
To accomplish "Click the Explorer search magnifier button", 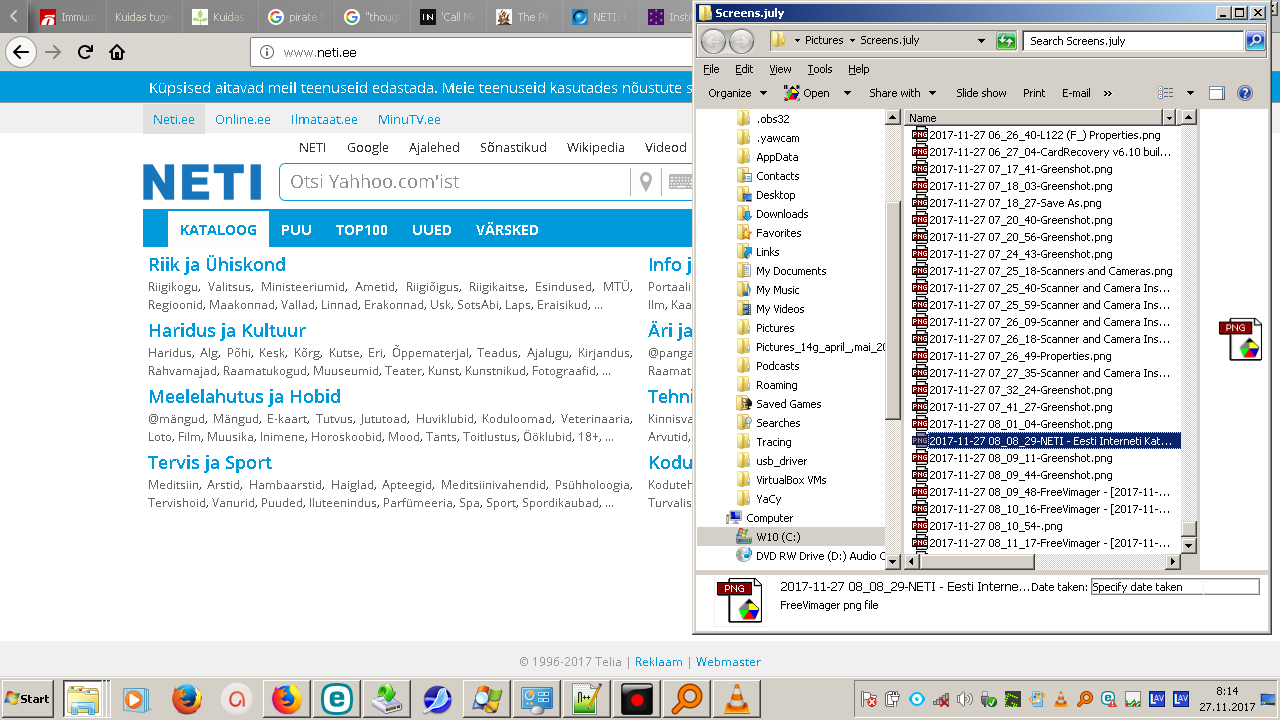I will [1254, 41].
